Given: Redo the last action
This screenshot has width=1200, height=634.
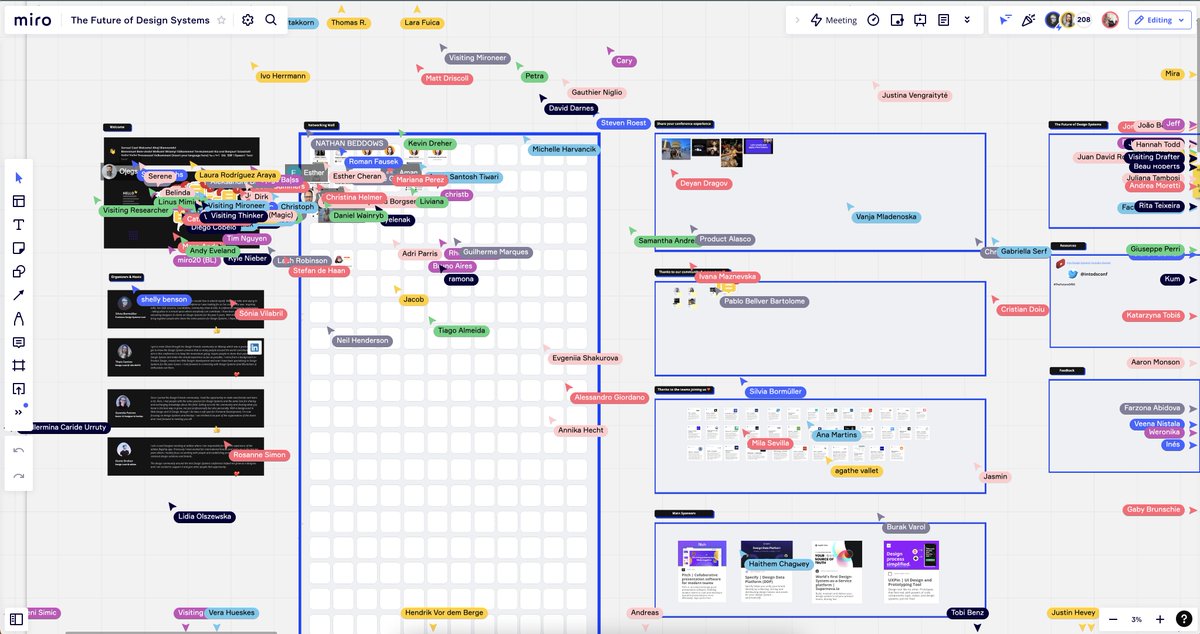Looking at the screenshot, I should pyautogui.click(x=18, y=476).
